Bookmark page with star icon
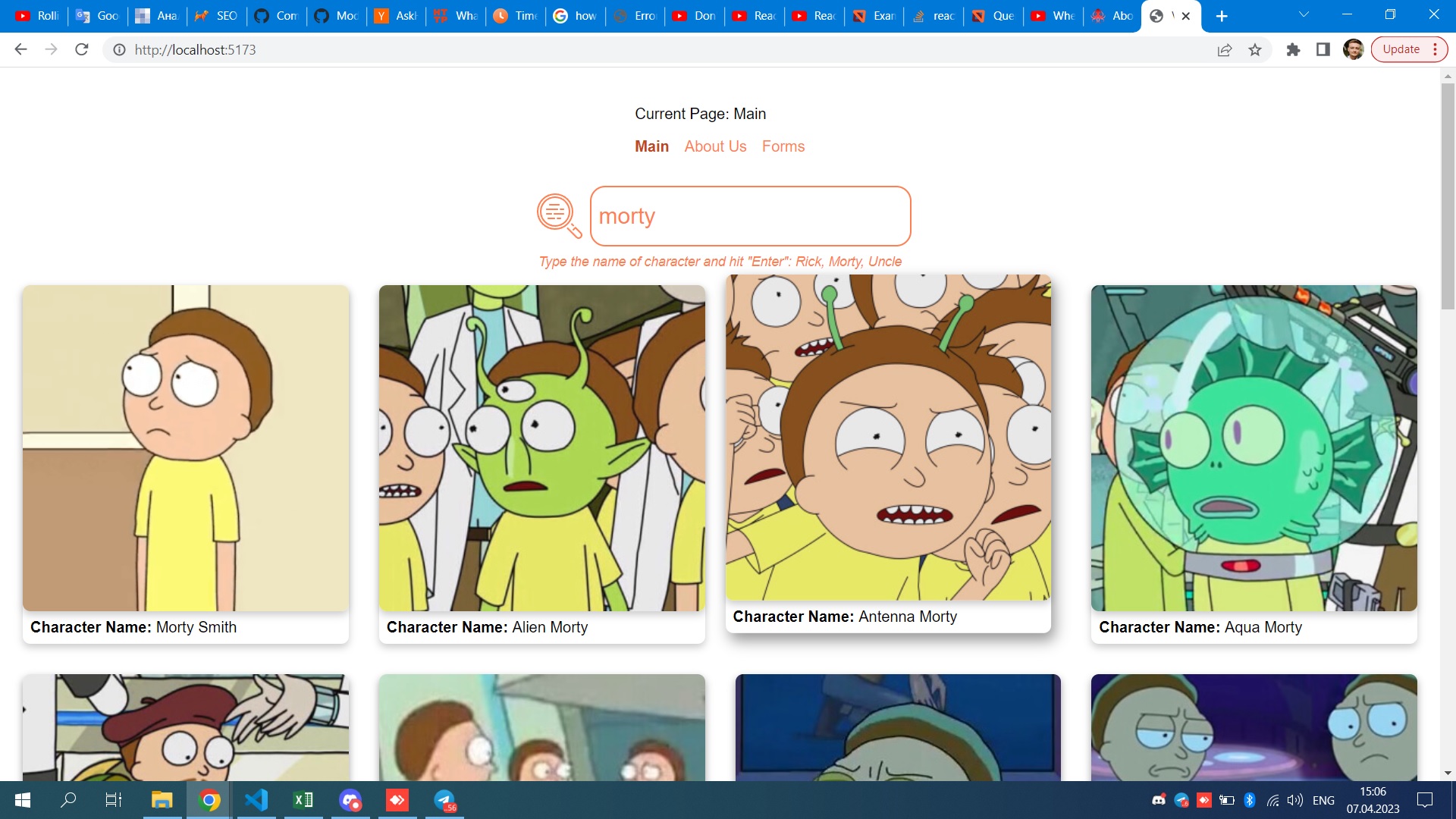Image resolution: width=1456 pixels, height=819 pixels. [1255, 50]
